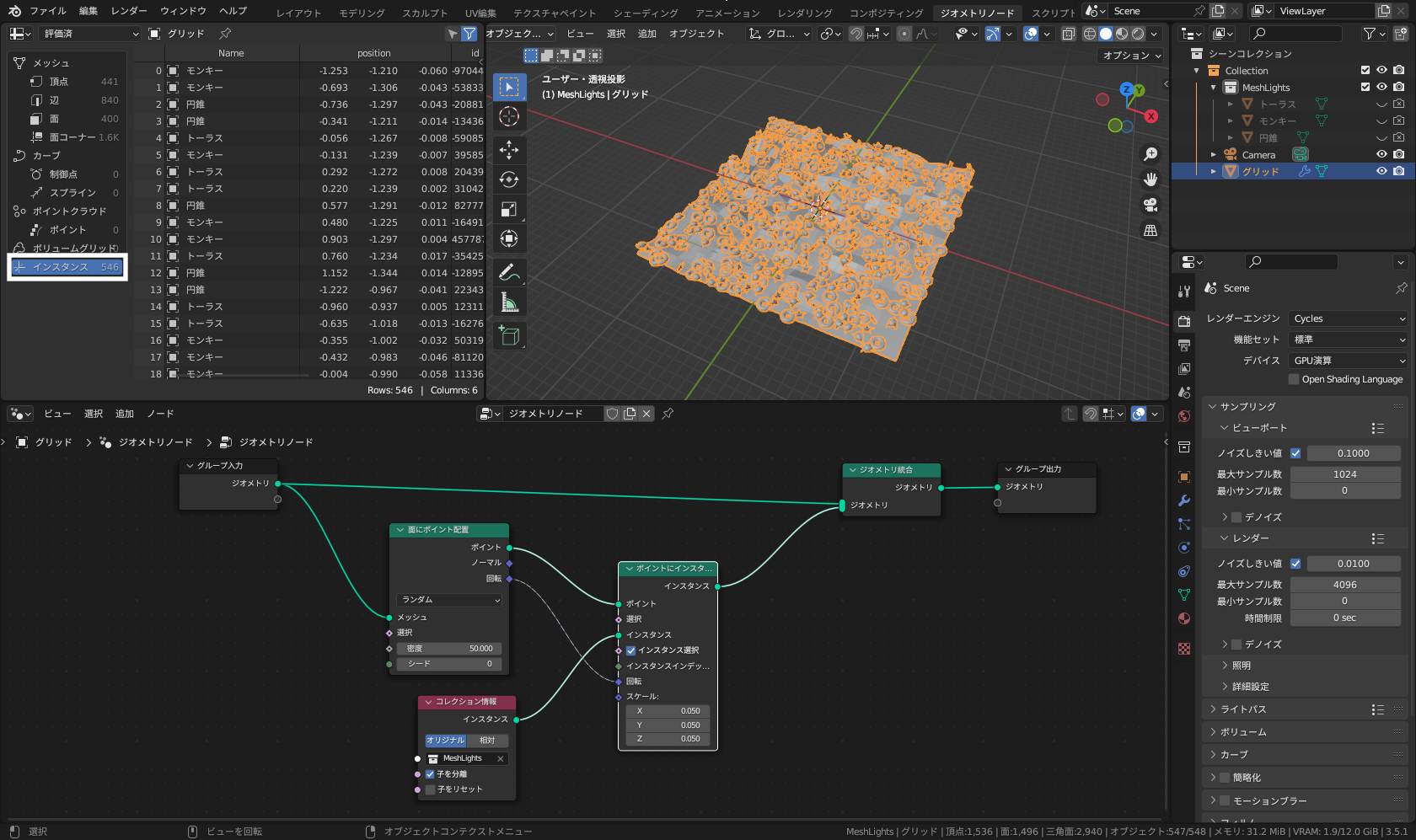Select the Rotate tool in viewport toolbar

(x=509, y=179)
